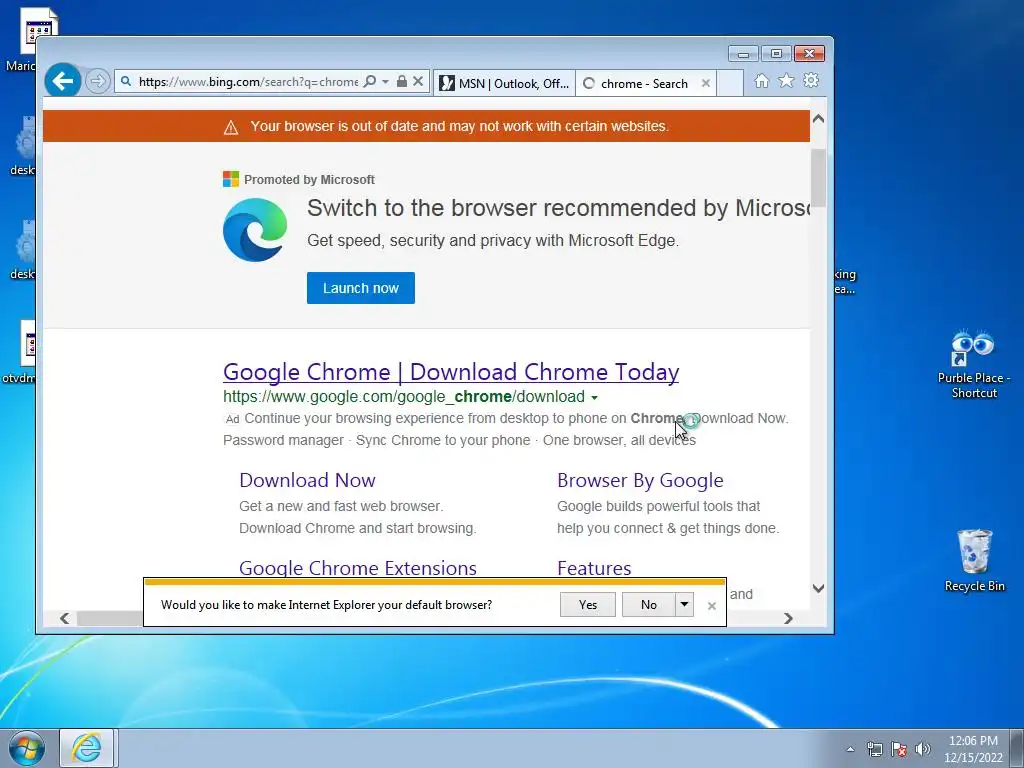Click the volume speaker icon in tray

click(x=923, y=749)
